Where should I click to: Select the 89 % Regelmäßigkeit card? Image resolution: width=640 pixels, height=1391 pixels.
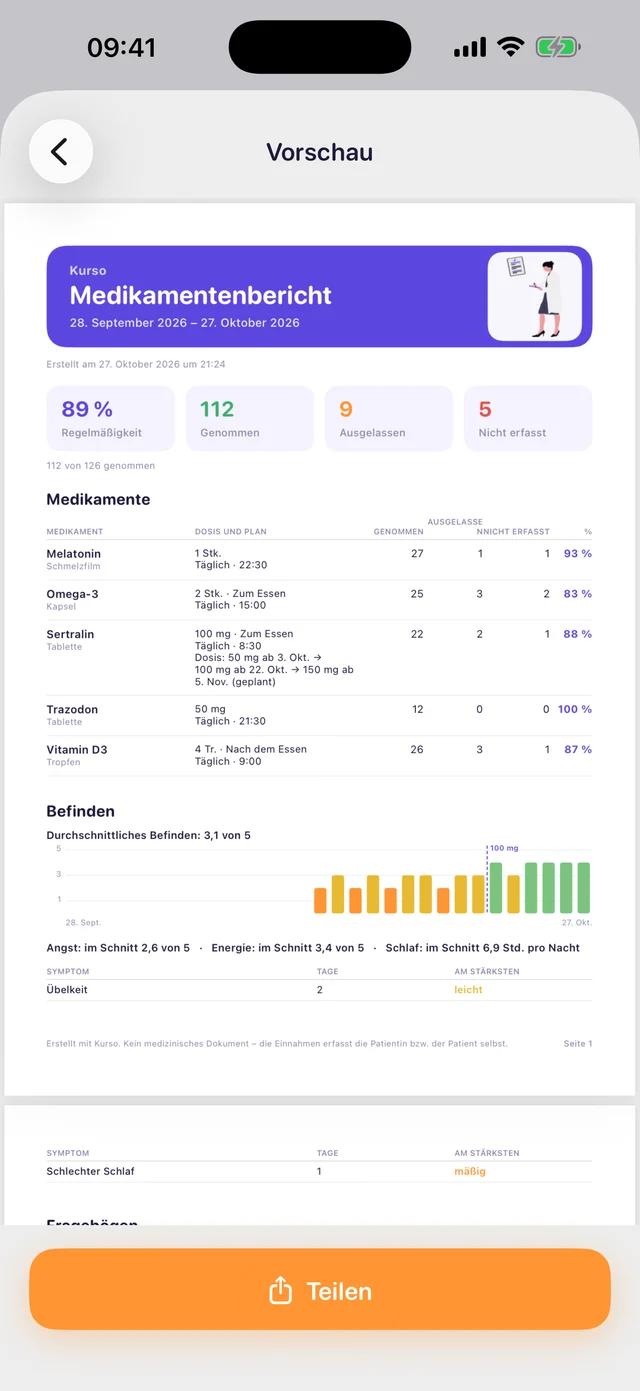(111, 419)
